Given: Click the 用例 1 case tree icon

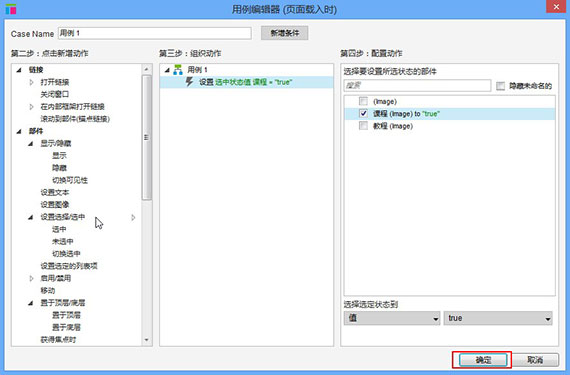Looking at the screenshot, I should point(178,69).
